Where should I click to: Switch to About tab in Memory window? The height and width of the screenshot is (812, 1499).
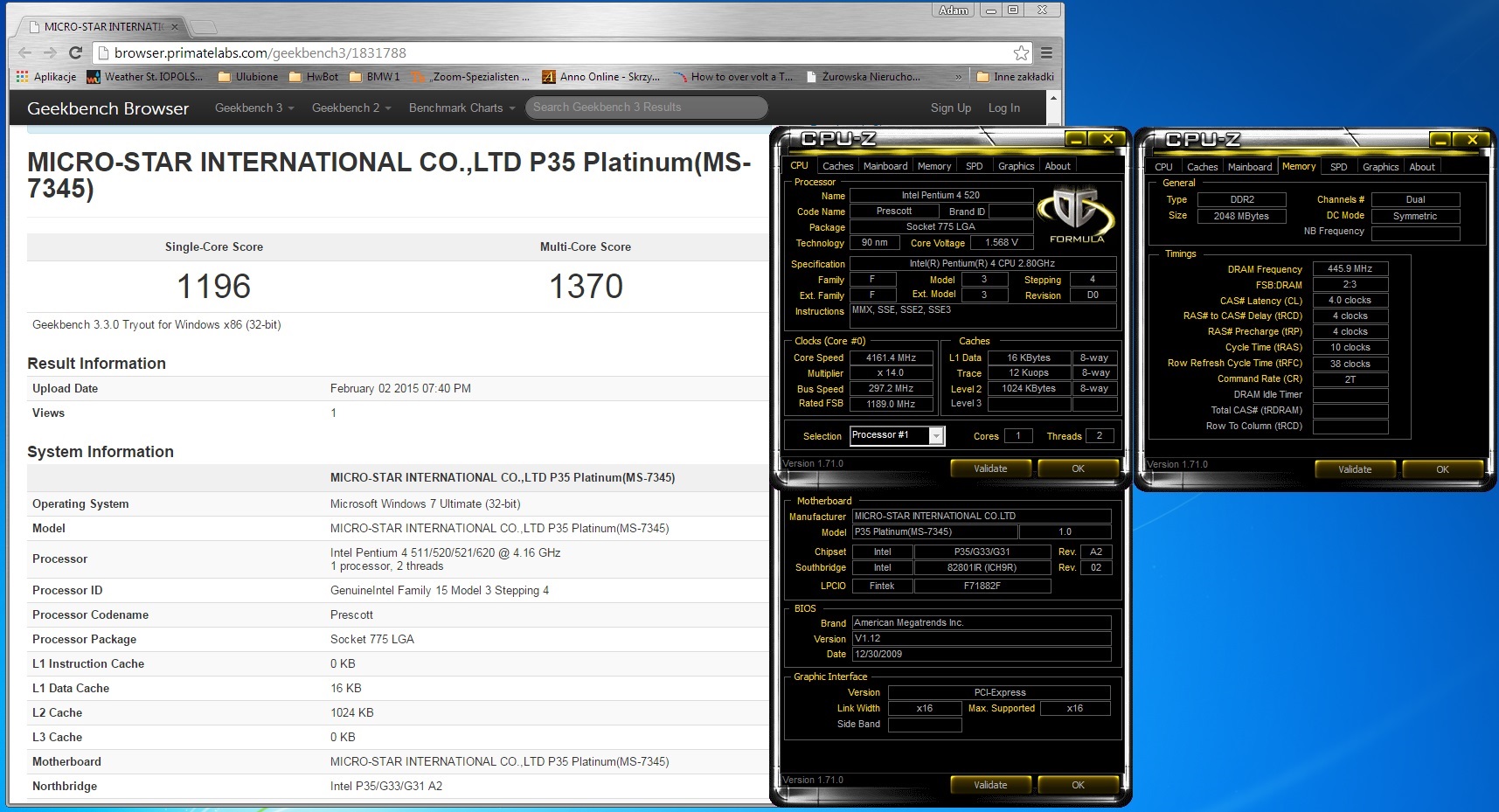(x=1422, y=167)
